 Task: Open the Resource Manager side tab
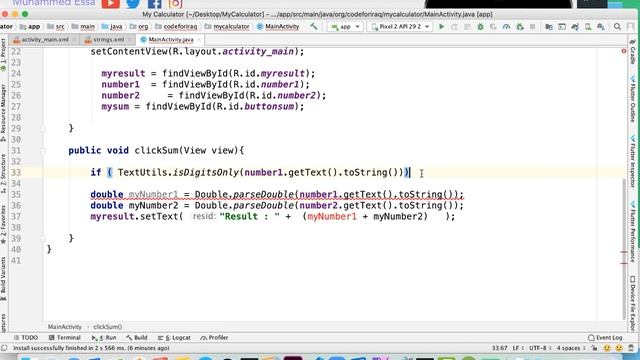point(3,113)
